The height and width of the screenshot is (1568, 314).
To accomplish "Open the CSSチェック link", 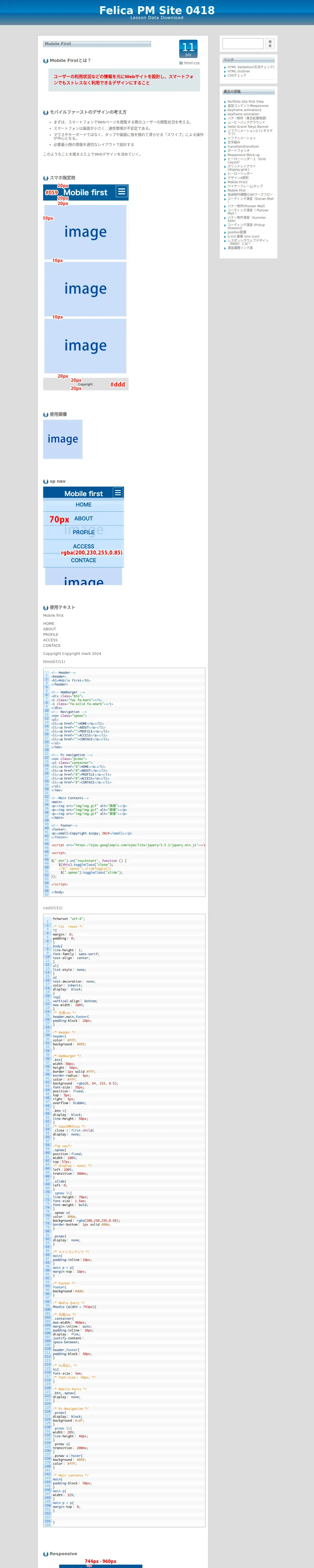I will click(237, 76).
